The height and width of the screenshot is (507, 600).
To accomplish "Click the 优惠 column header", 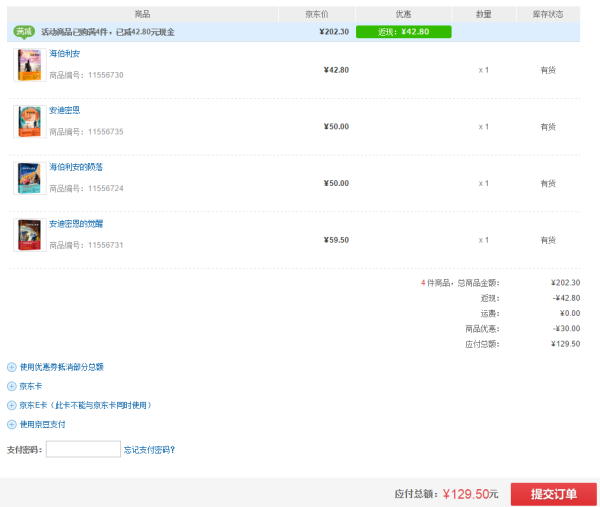I will [403, 14].
